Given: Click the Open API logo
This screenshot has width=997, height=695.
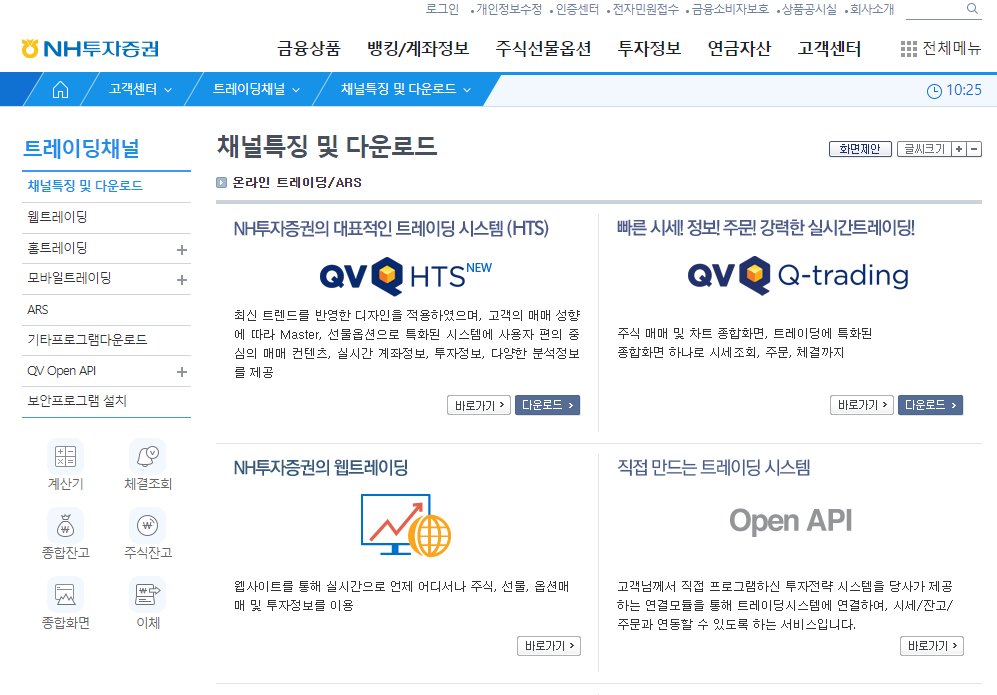Looking at the screenshot, I should coord(790,521).
